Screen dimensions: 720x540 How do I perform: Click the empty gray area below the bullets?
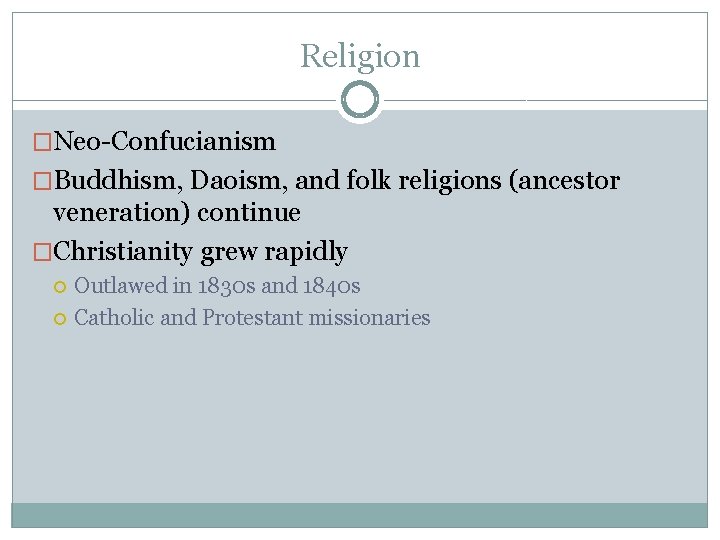360,420
